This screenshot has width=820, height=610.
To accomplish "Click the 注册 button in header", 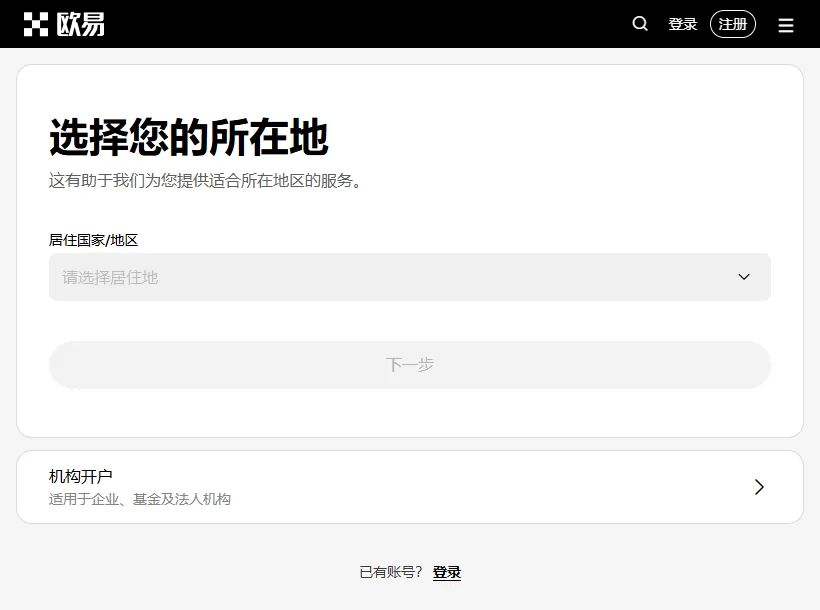I will [733, 24].
